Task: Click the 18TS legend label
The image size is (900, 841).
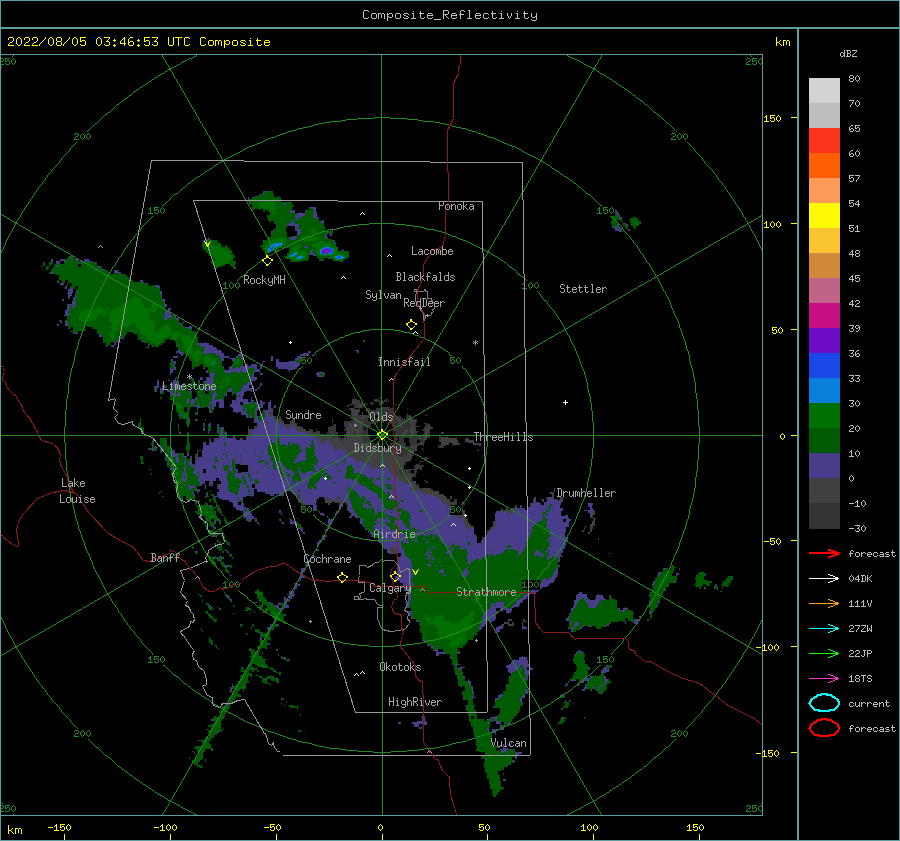Action: click(x=860, y=679)
